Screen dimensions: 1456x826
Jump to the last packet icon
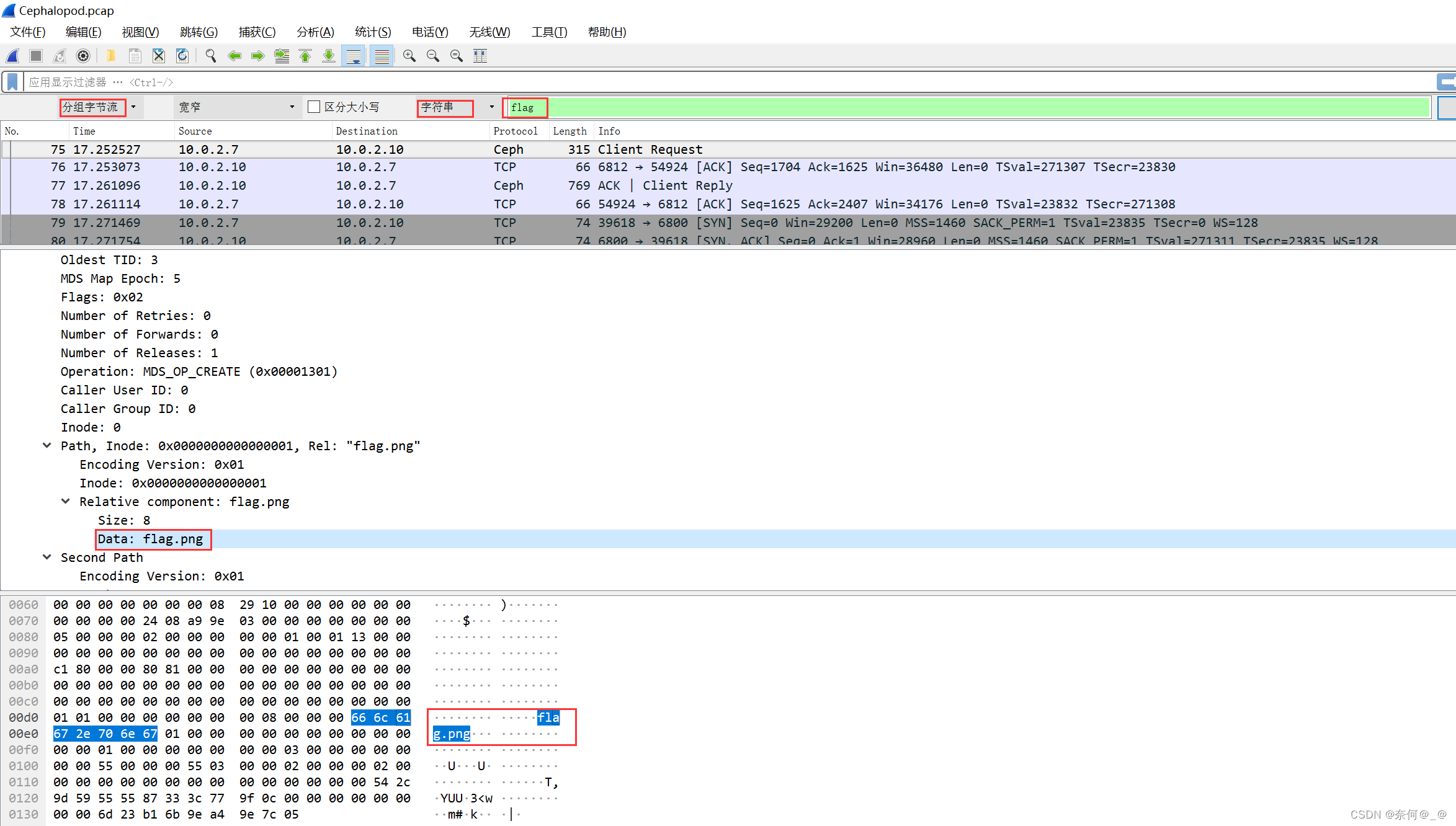point(329,56)
